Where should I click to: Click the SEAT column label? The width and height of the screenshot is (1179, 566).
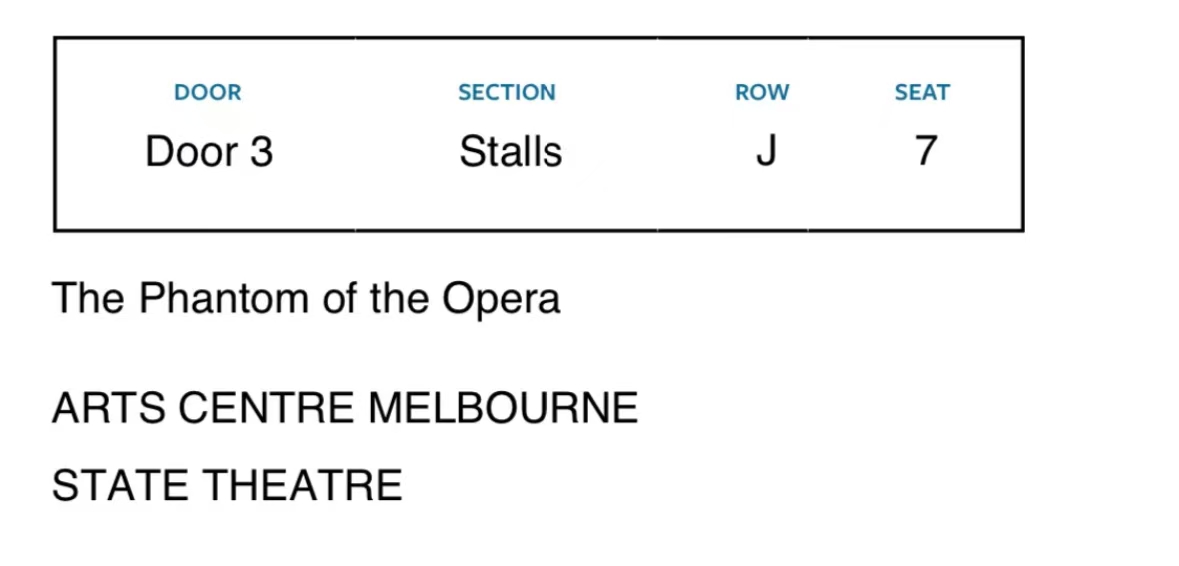pos(922,93)
